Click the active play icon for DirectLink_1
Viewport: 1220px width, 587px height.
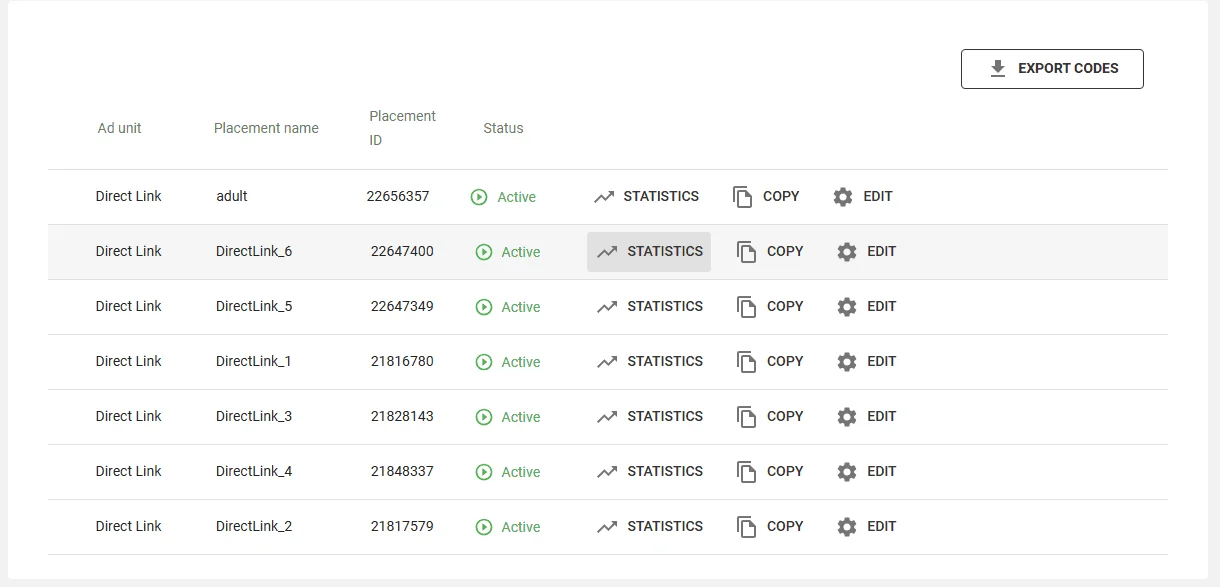point(484,362)
